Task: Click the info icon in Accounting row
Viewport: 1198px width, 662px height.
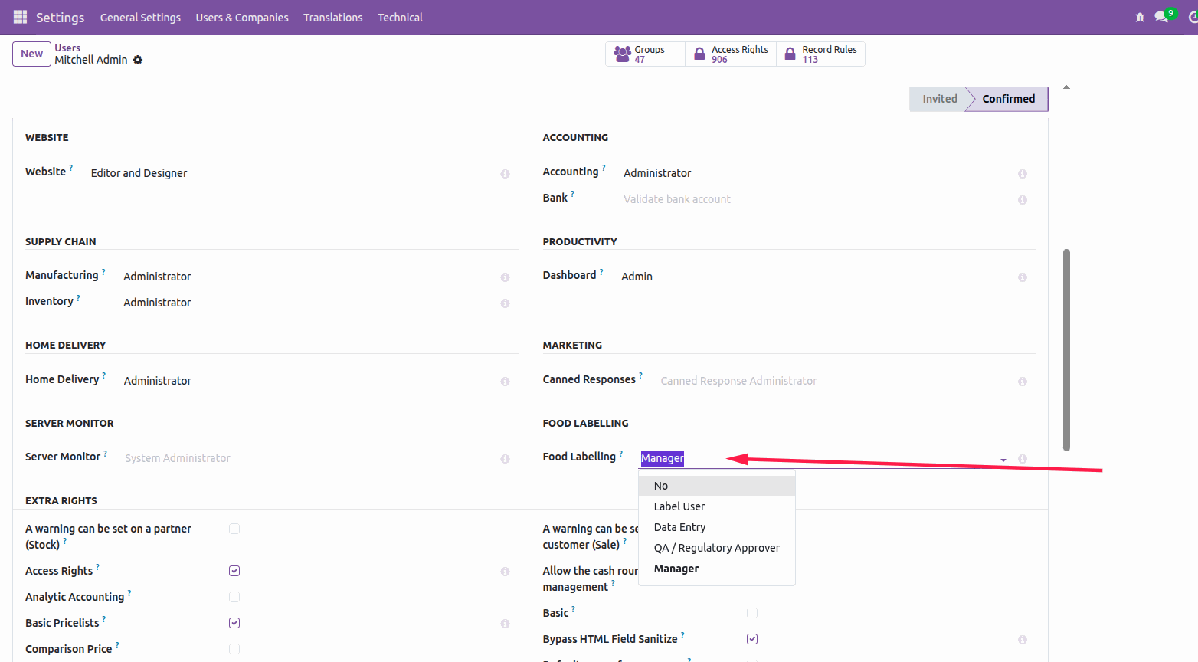Action: coord(1022,174)
